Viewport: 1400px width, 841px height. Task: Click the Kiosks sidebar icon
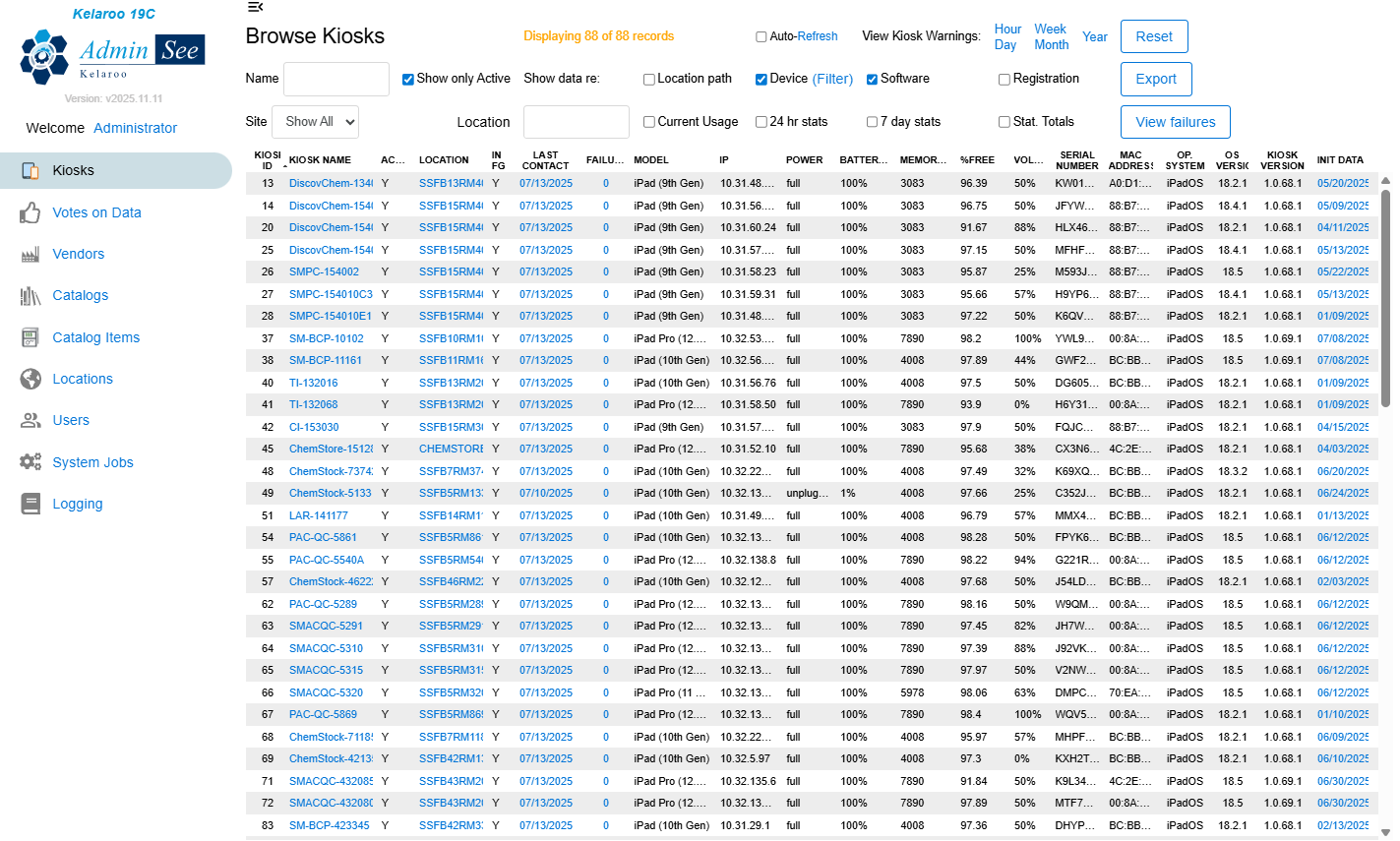30,170
